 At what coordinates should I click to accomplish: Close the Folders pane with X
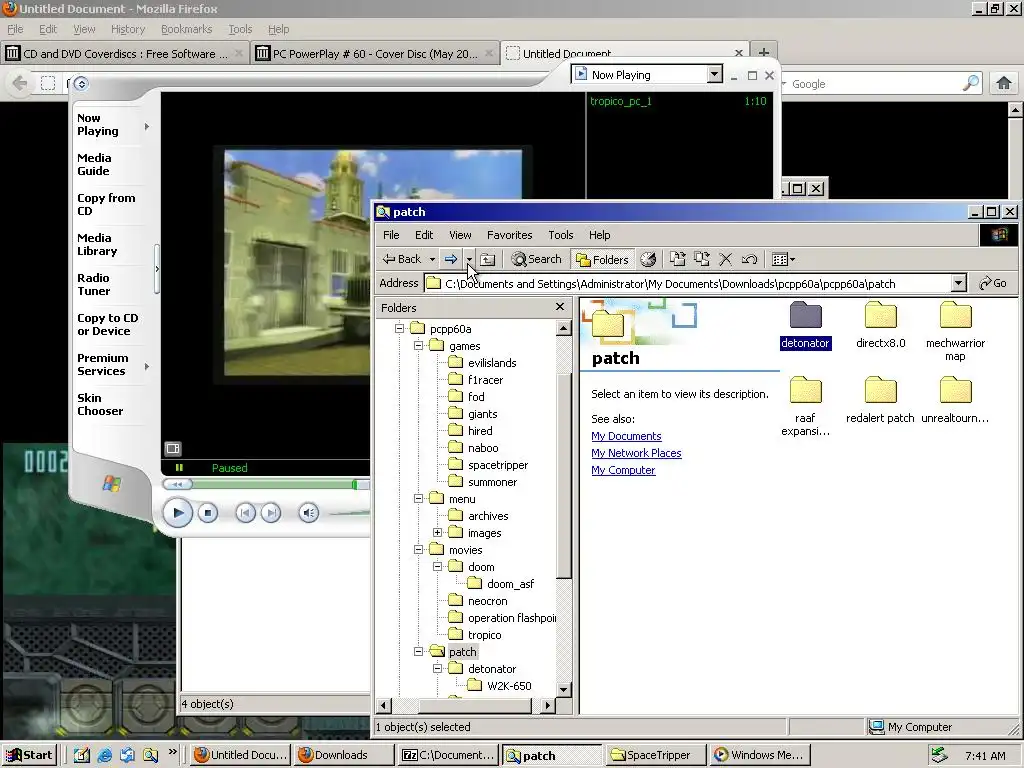click(x=560, y=306)
